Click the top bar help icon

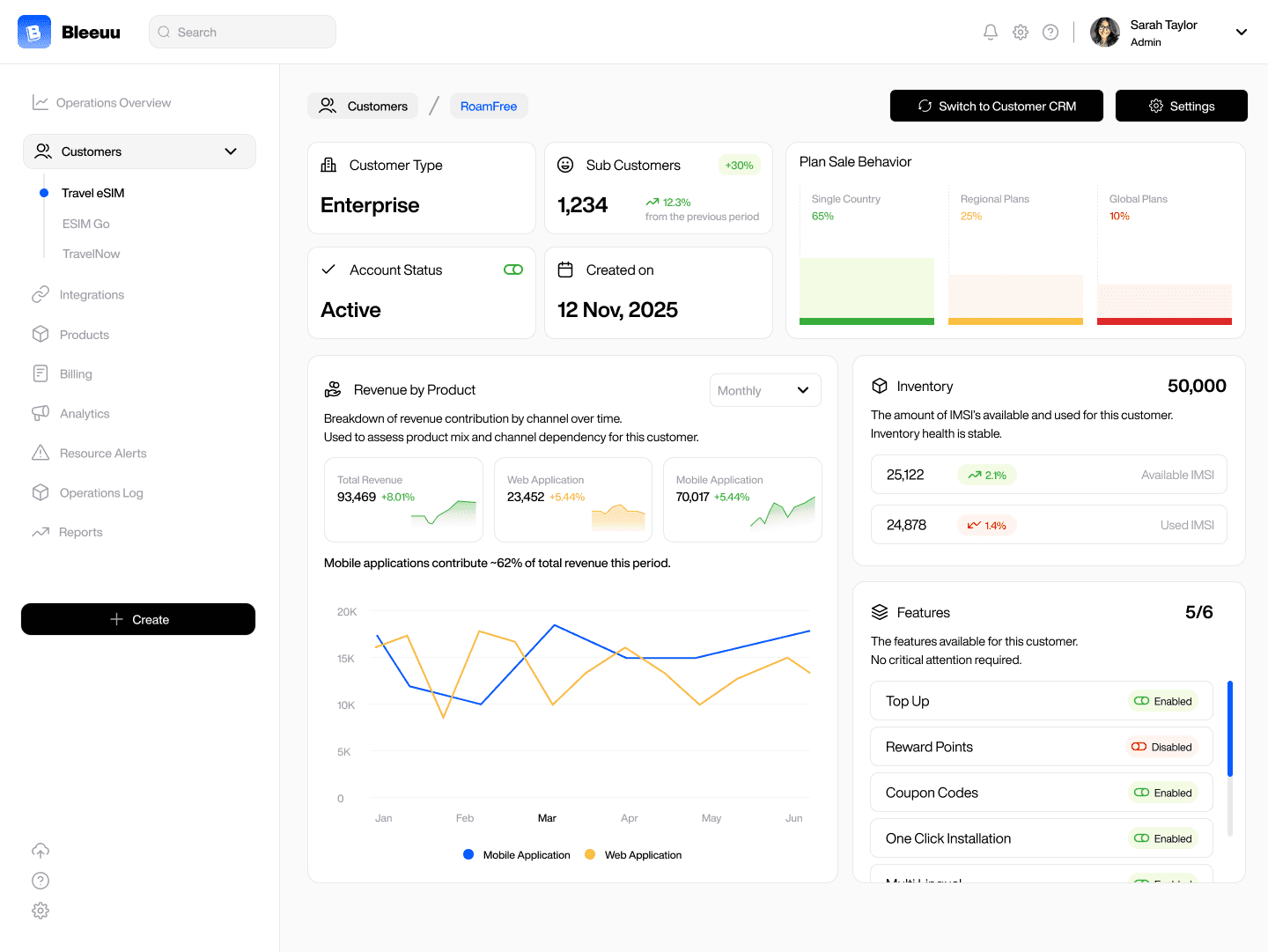coord(1051,32)
